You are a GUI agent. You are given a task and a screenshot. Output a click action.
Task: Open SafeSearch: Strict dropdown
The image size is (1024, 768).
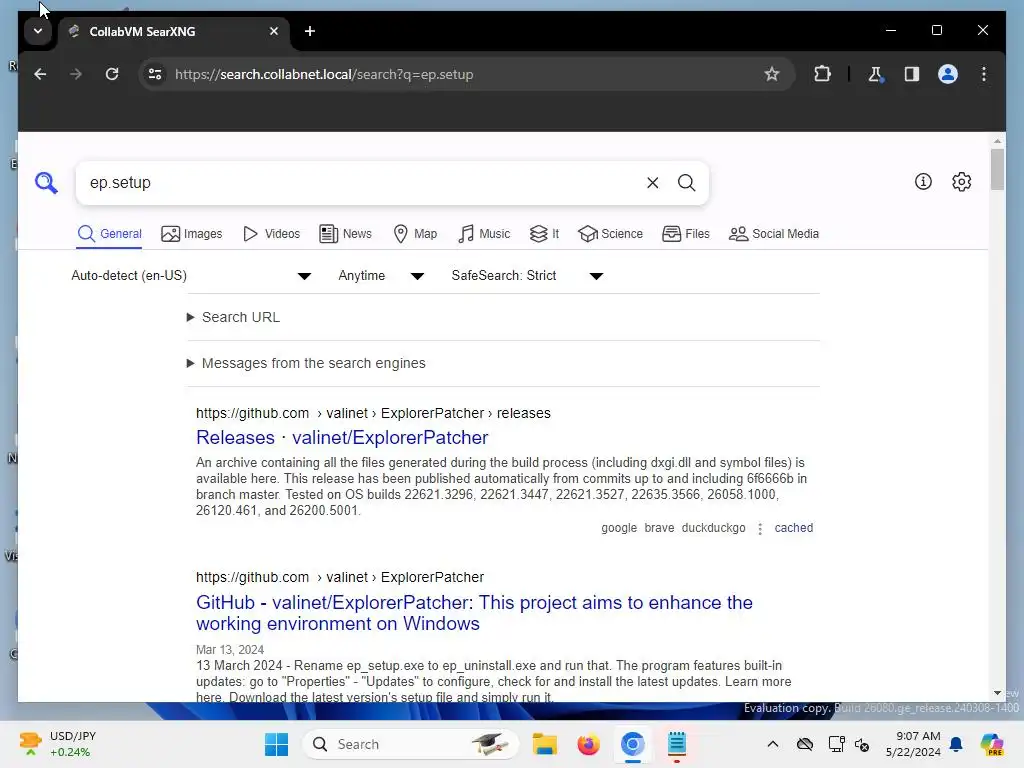pos(527,276)
